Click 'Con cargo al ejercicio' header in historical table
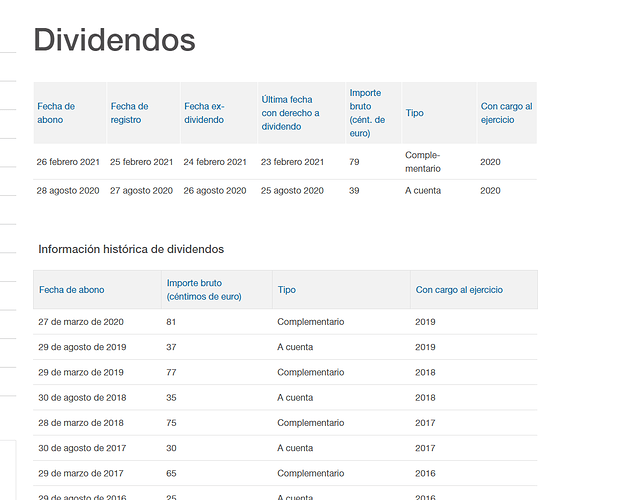Image resolution: width=631 pixels, height=500 pixels. (458, 290)
